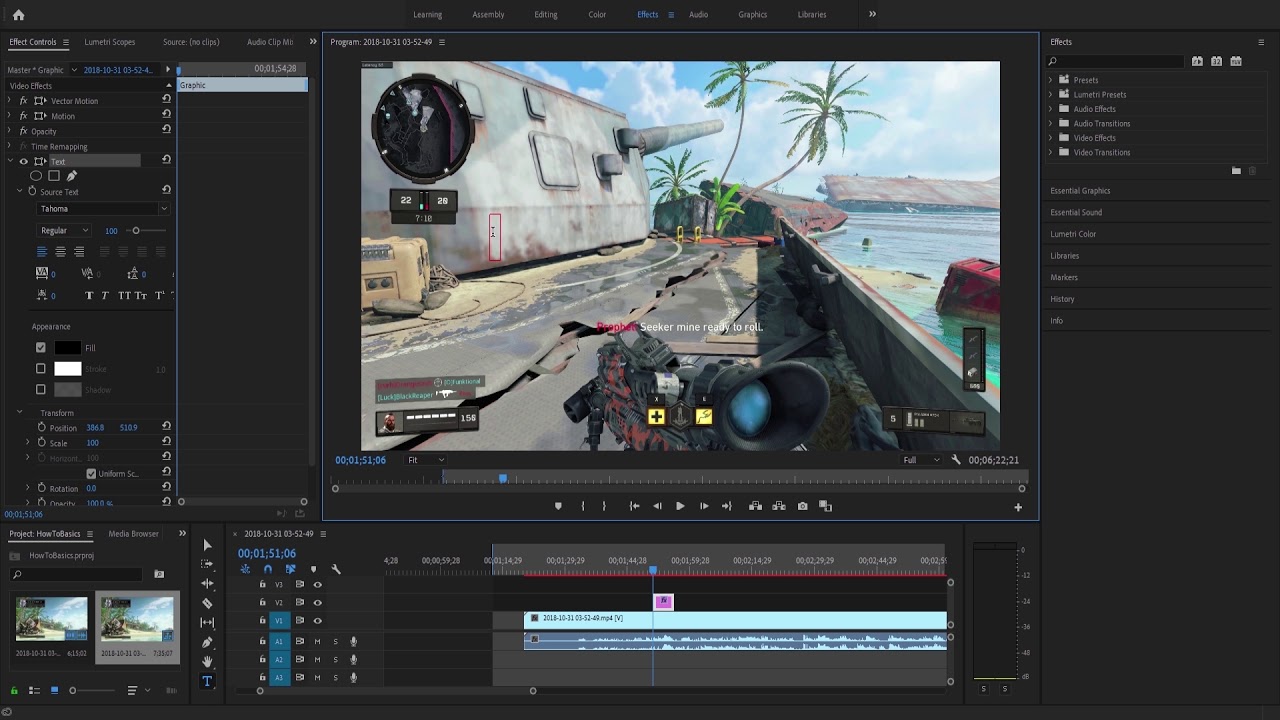This screenshot has width=1280, height=720.
Task: Go to the Home screen
Action: click(x=18, y=15)
